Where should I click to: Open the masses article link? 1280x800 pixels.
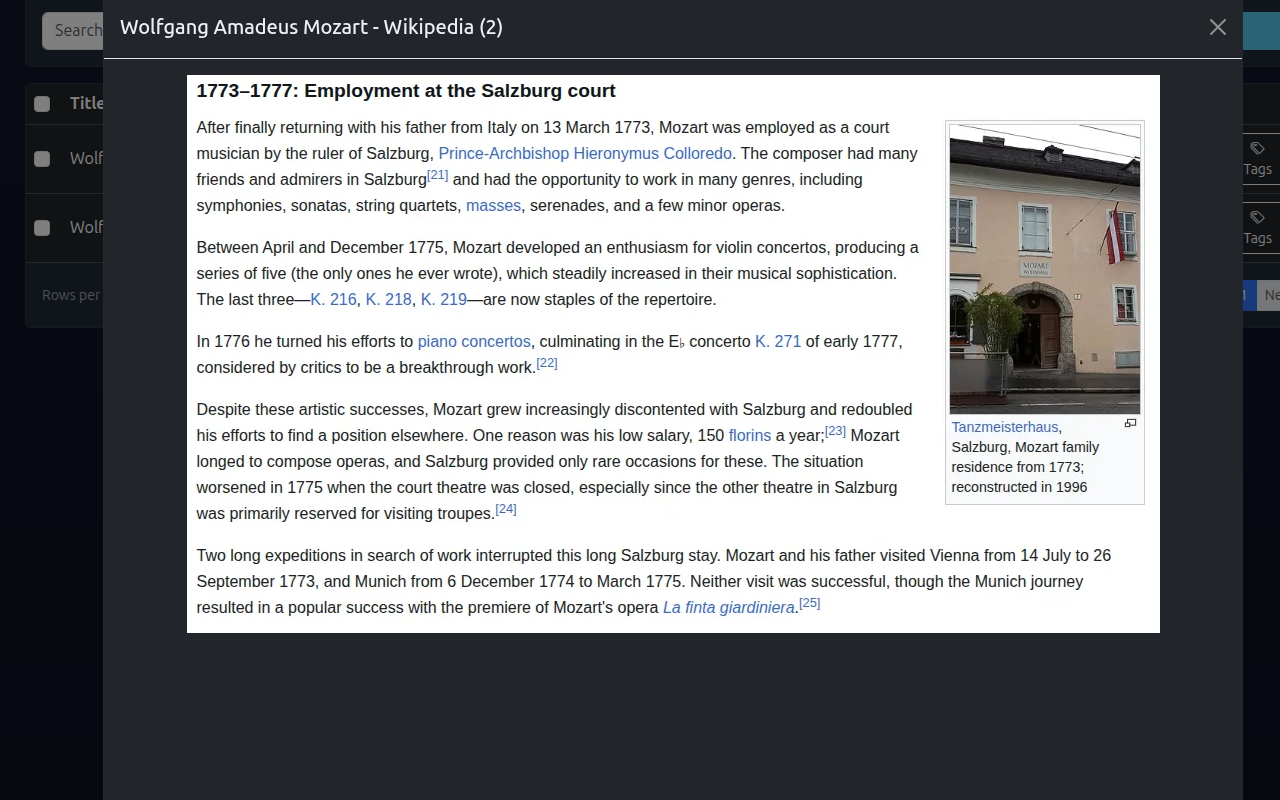tap(493, 205)
